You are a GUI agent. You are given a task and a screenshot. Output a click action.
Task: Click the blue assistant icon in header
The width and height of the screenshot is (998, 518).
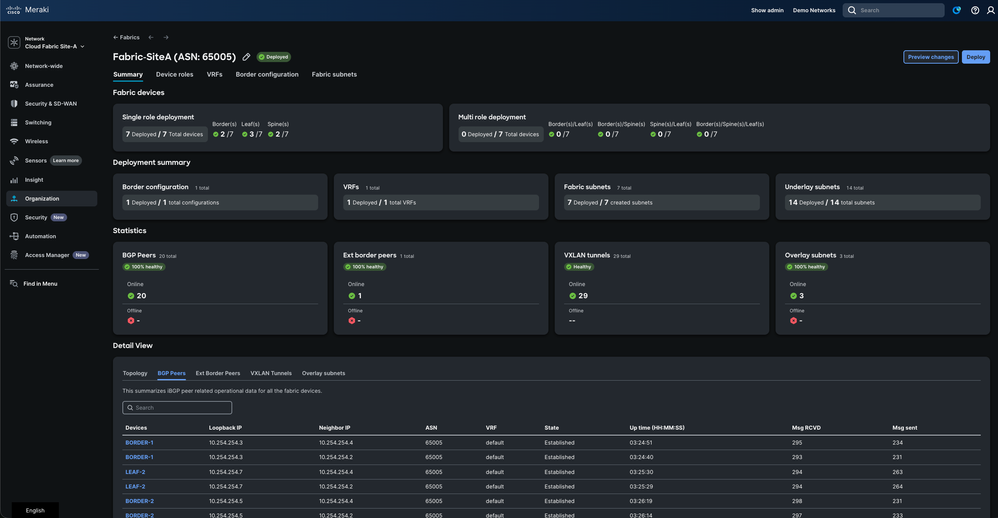(x=957, y=10)
